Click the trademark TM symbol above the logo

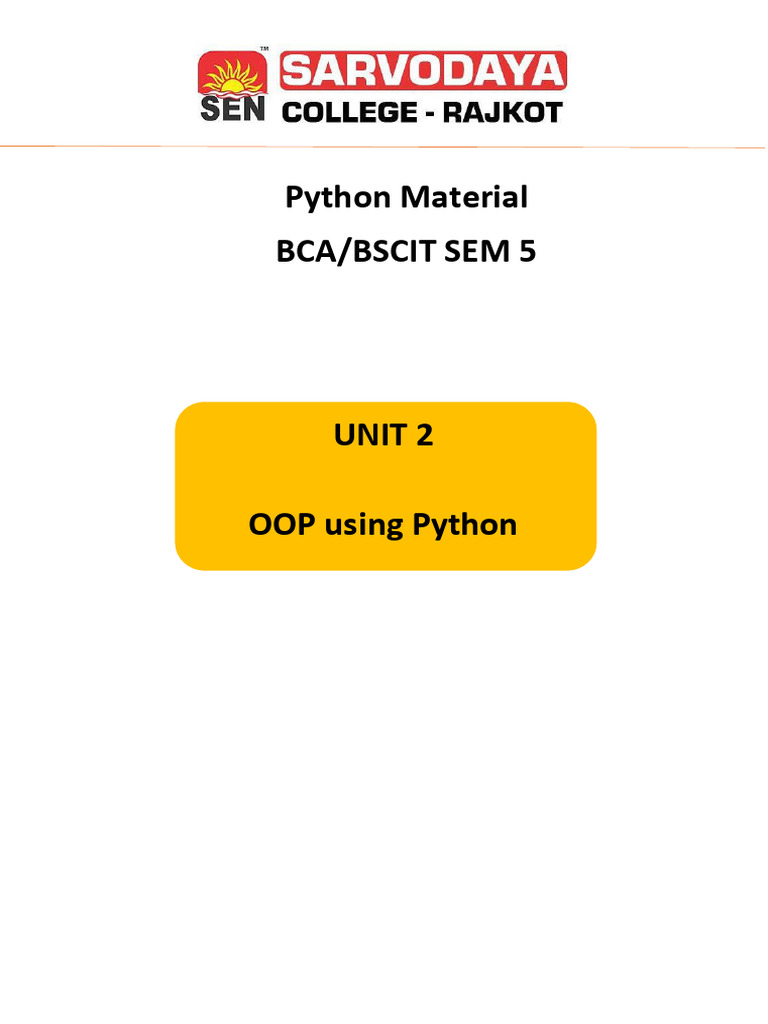264,48
